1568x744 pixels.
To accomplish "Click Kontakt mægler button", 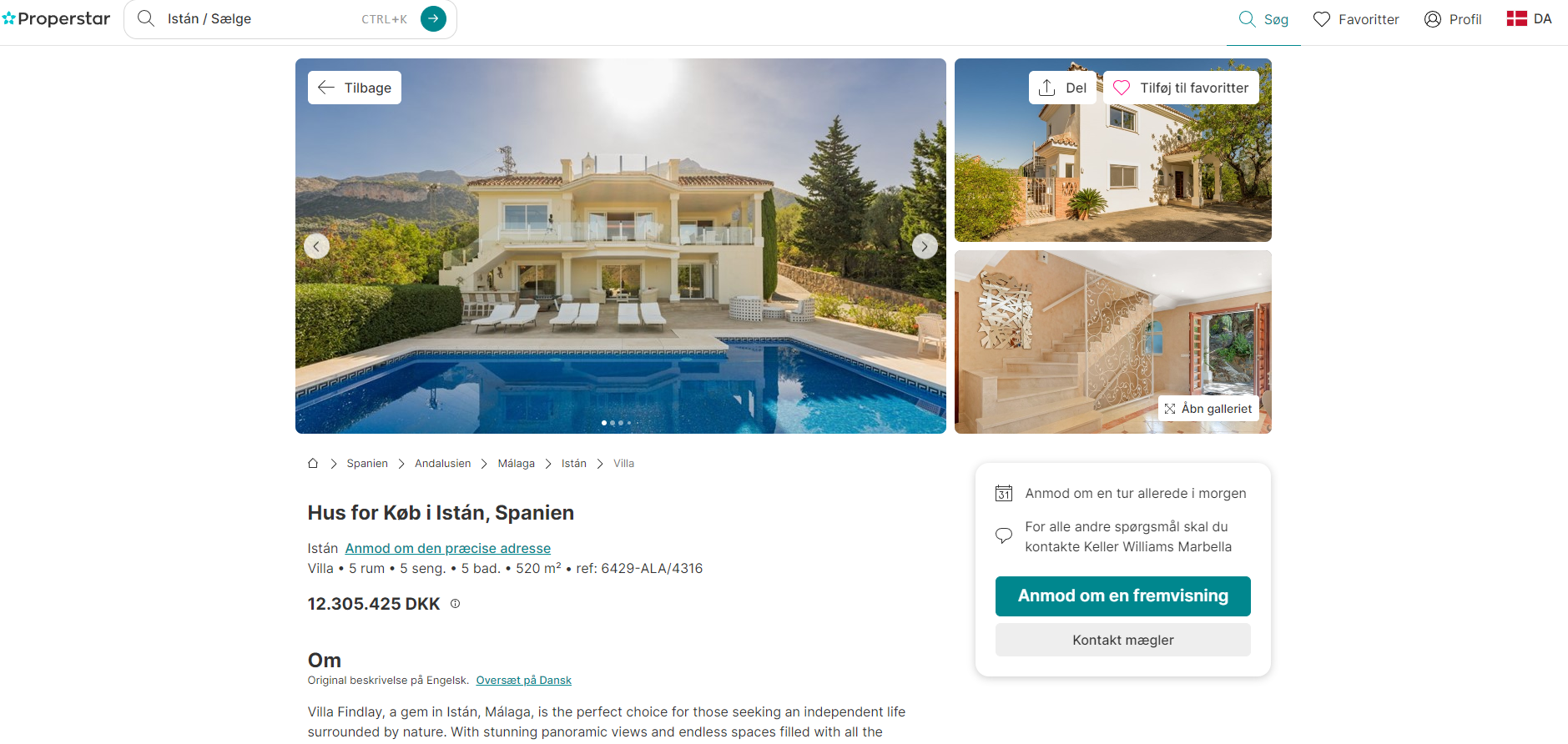I will (1122, 640).
